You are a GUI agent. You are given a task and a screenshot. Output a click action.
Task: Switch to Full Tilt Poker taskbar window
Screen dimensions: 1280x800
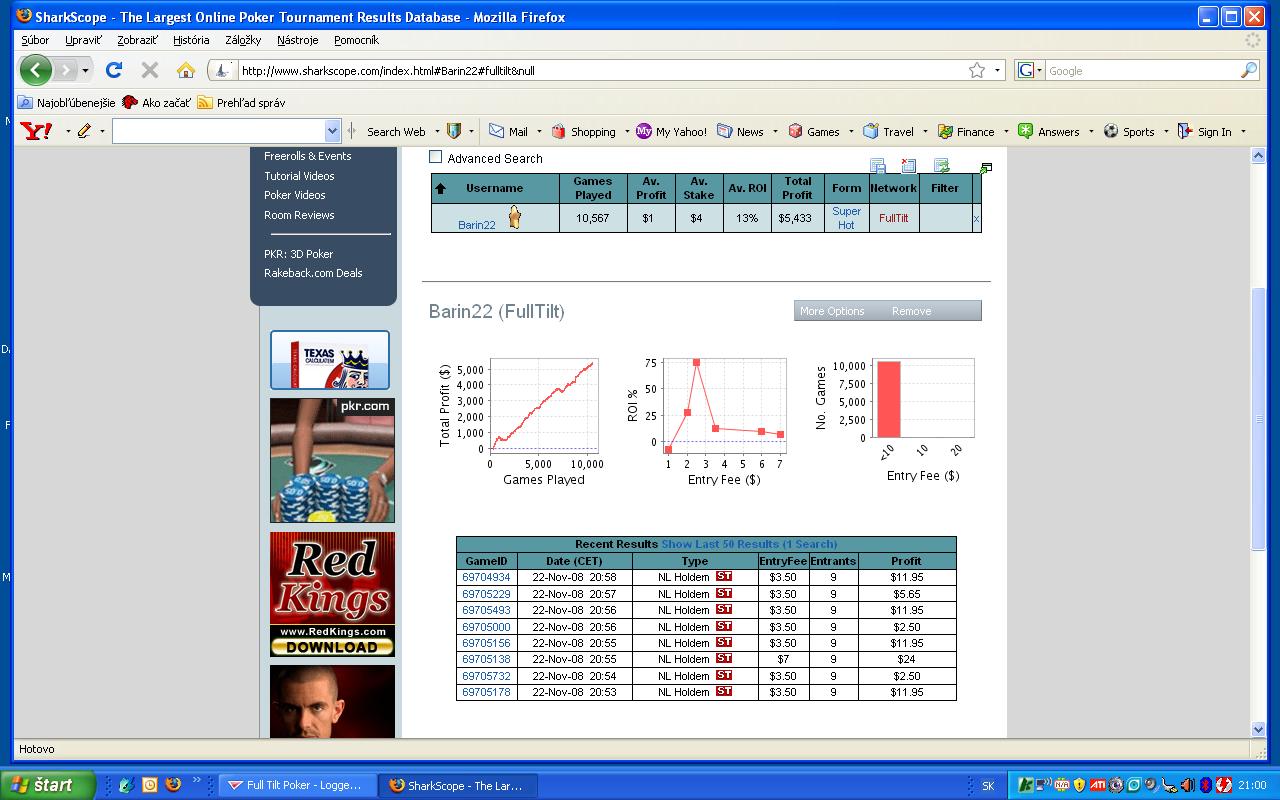[298, 785]
